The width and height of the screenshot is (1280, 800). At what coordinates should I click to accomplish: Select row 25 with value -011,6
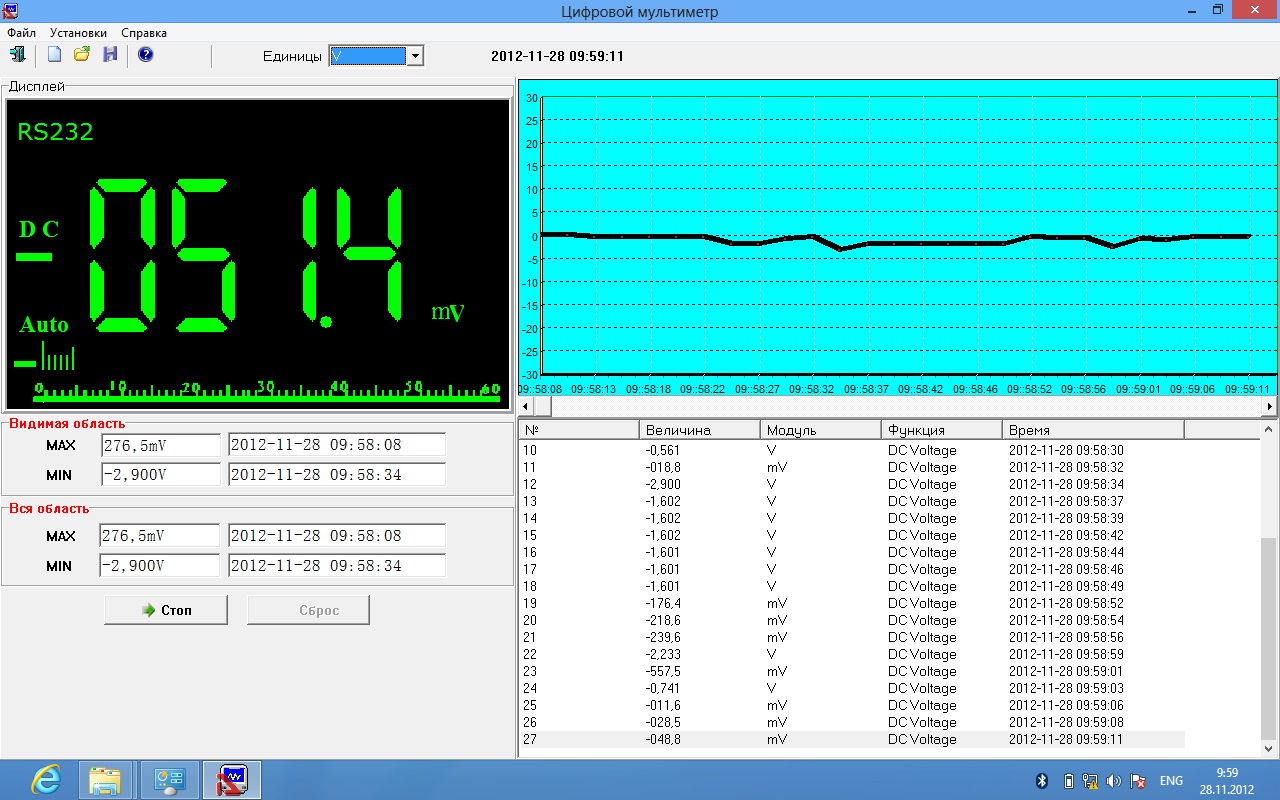[x=852, y=705]
